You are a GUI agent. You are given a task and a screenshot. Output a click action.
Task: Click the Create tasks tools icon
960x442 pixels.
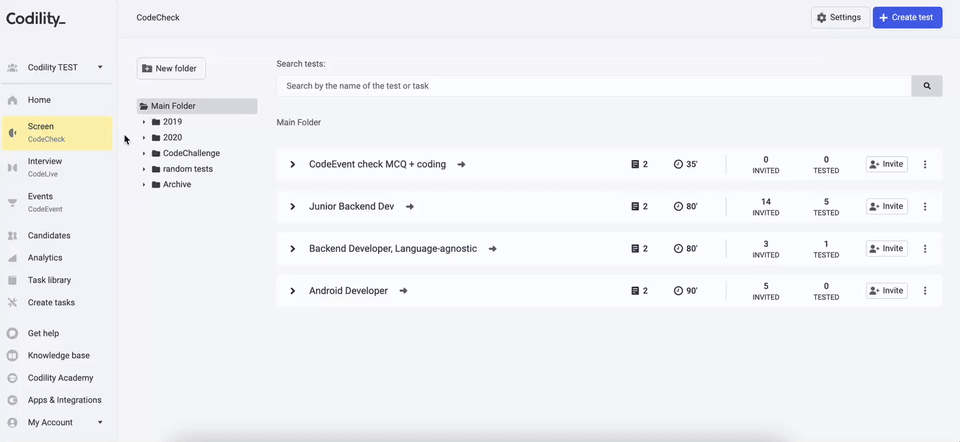(x=12, y=303)
